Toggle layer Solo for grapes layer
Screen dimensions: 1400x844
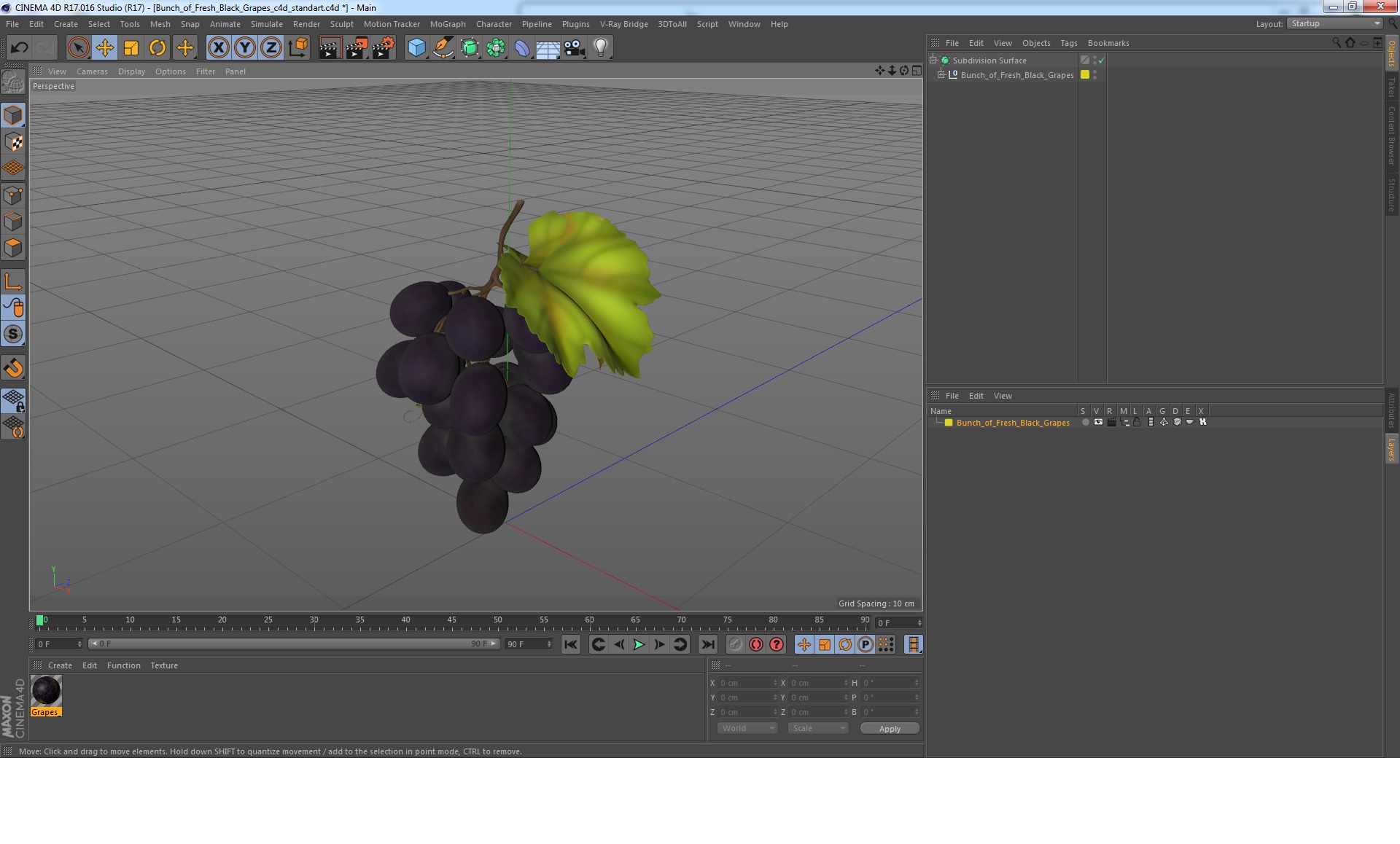click(x=1085, y=422)
